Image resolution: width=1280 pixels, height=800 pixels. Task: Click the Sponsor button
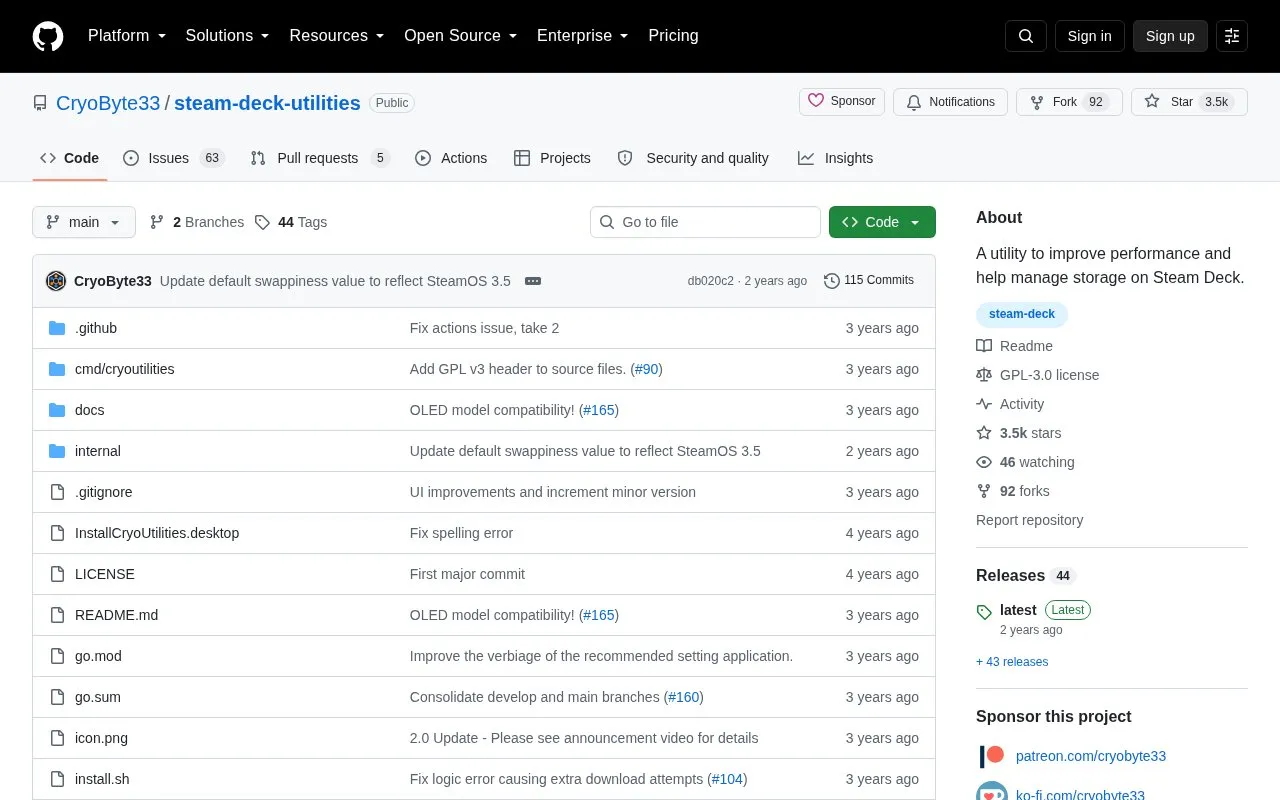pyautogui.click(x=842, y=102)
